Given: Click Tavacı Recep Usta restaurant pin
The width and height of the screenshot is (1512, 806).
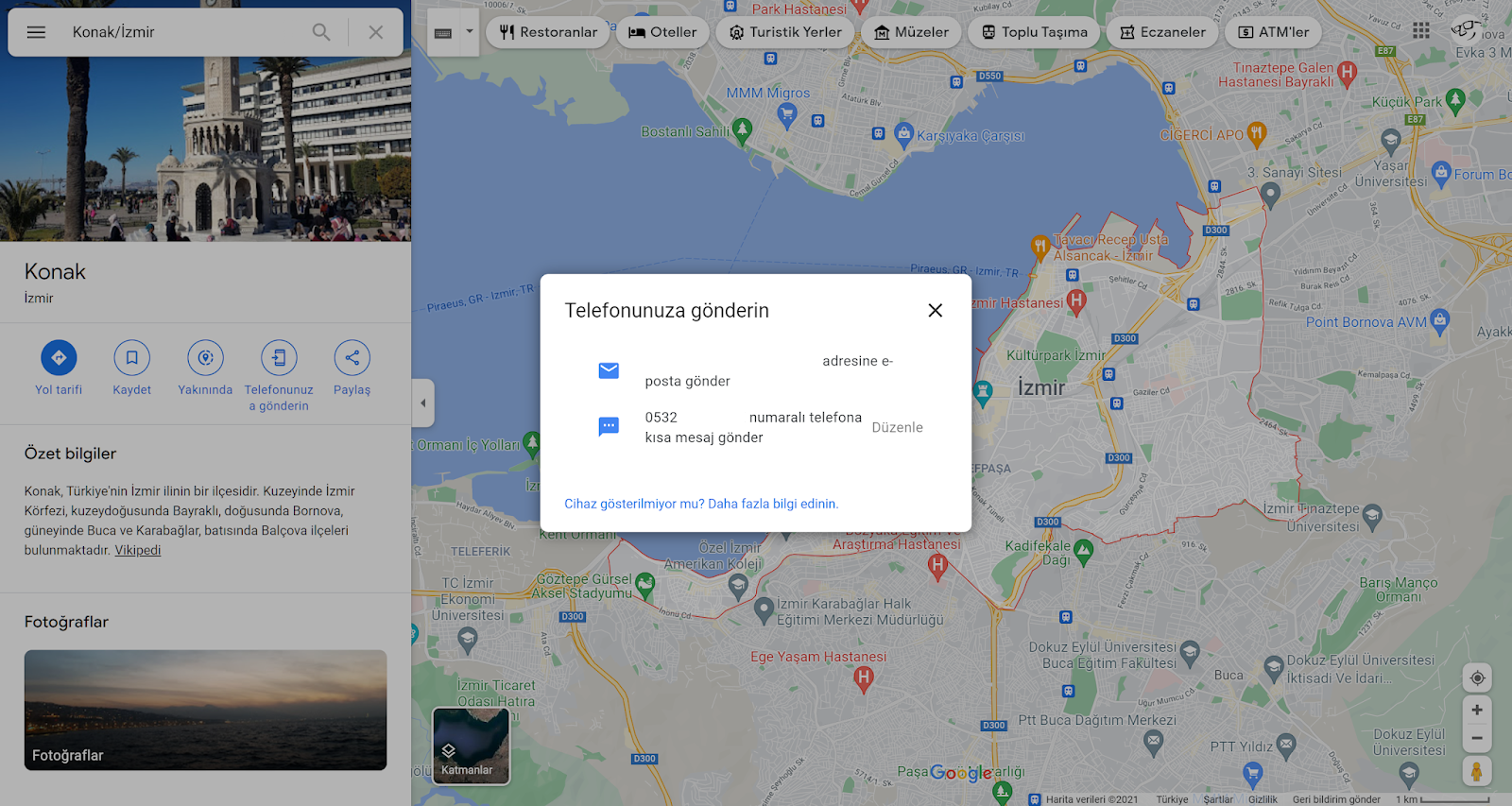Looking at the screenshot, I should coord(1040,249).
